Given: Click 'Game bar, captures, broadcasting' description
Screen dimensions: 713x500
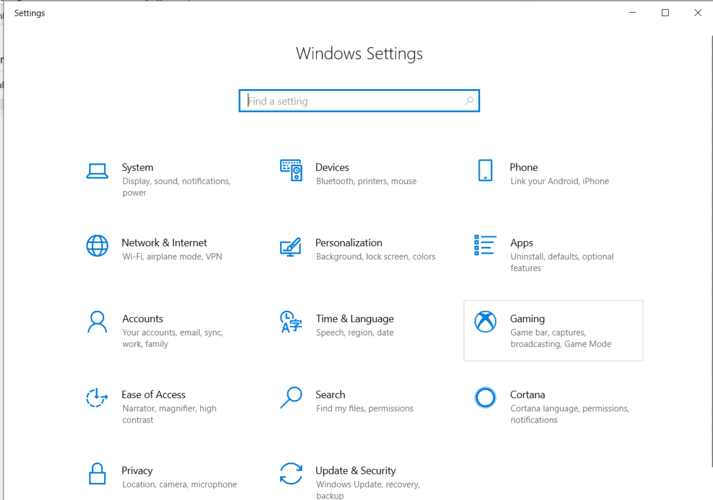Looking at the screenshot, I should pos(561,338).
